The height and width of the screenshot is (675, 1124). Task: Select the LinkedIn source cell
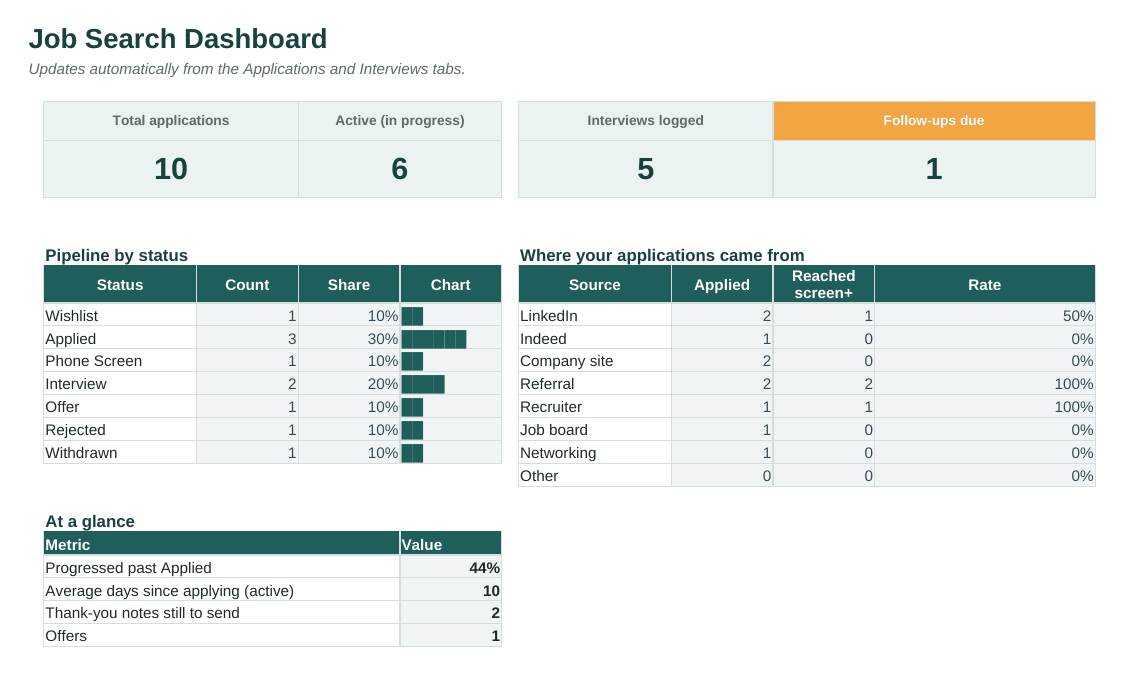[x=595, y=315]
